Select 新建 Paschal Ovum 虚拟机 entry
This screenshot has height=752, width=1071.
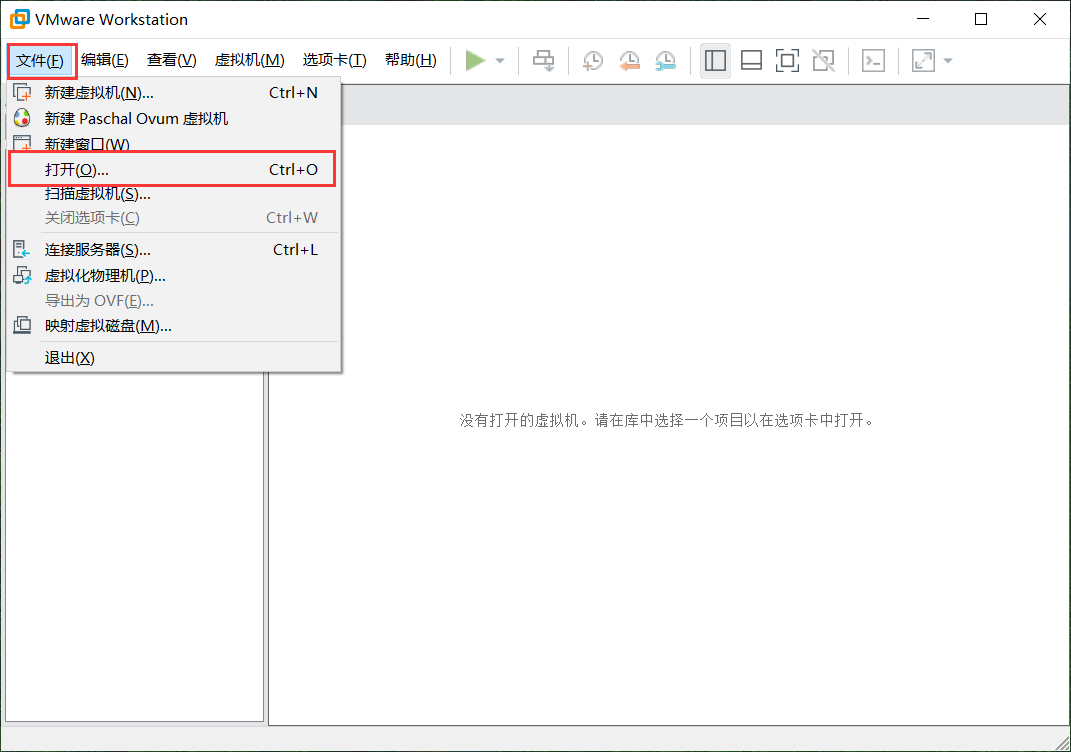click(x=173, y=118)
